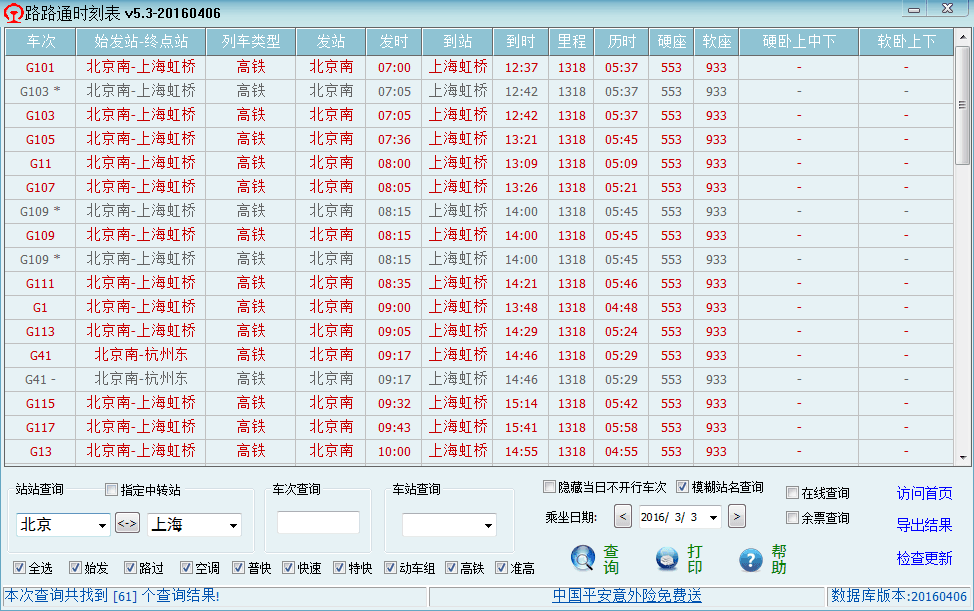Click the 帮助 question mark icon
The width and height of the screenshot is (974, 611).
750,559
